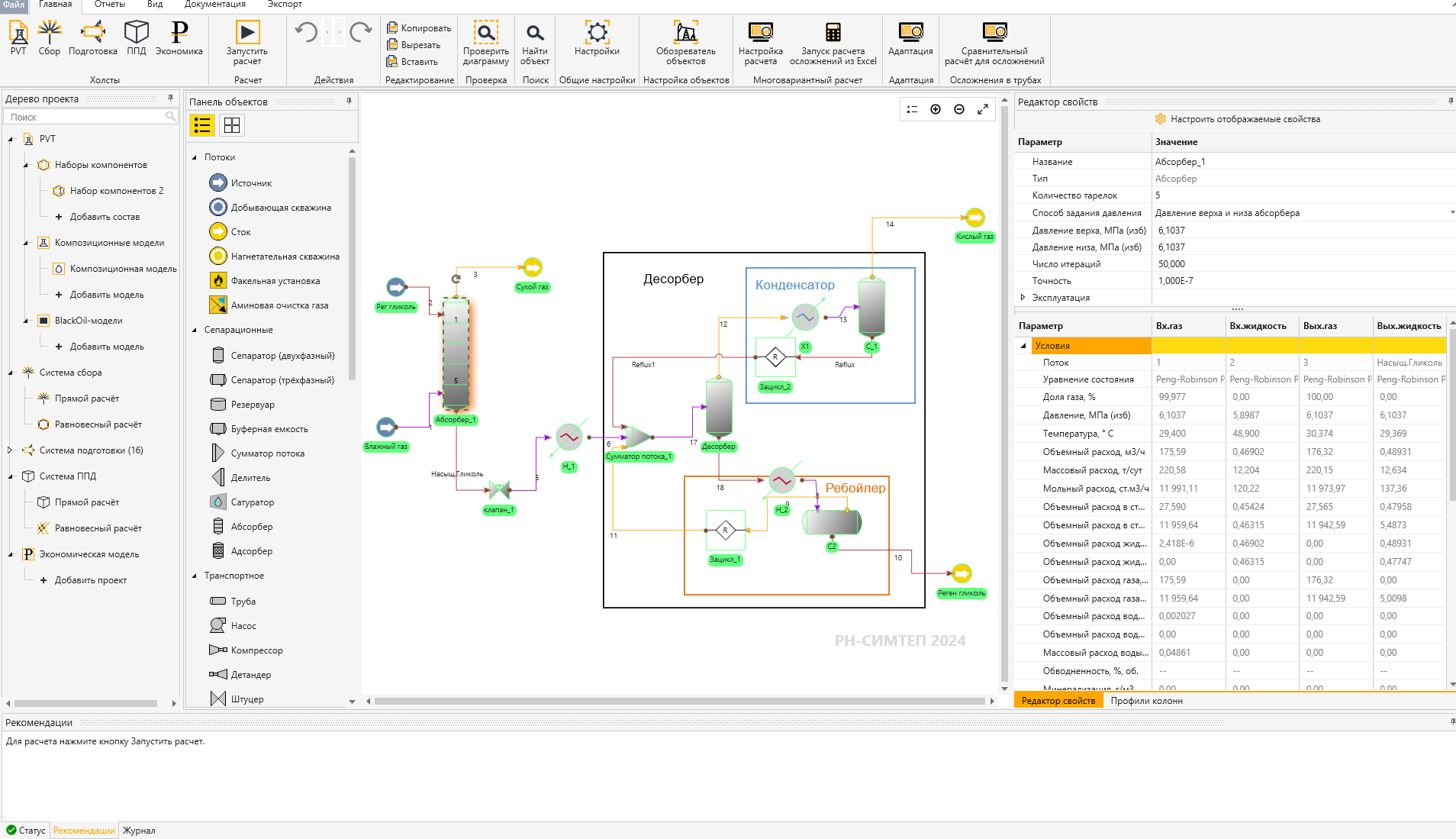
Task: Click Добавить проект in the project tree
Action: tap(90, 580)
